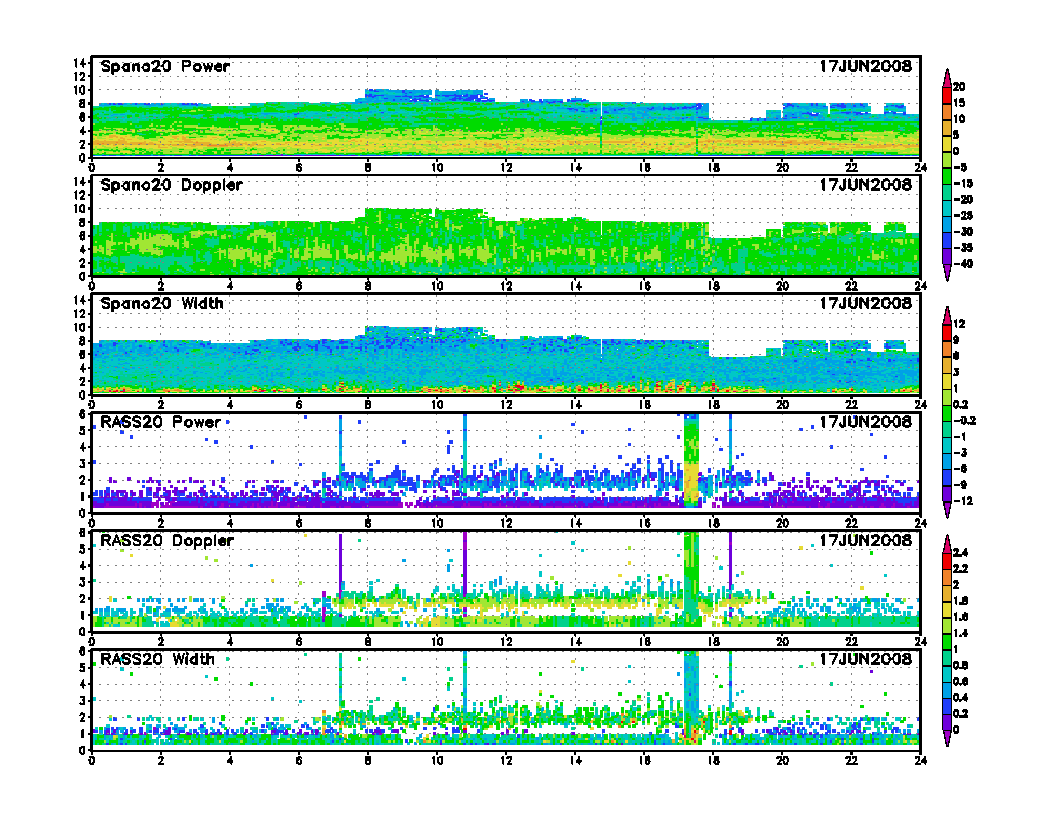Pick the orange segment between 10 and 15 on top colorbar

[x=947, y=111]
